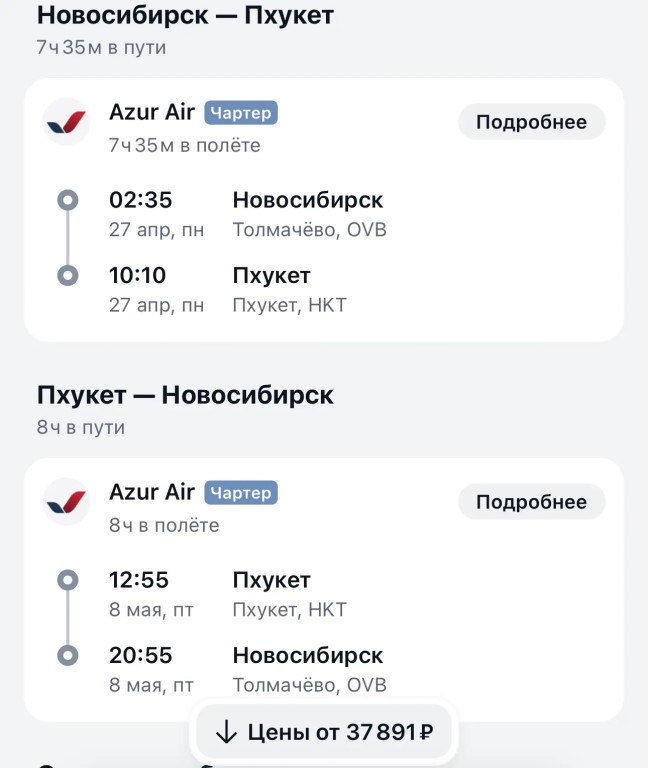Click 10:10 arrival time
This screenshot has height=768, width=648.
click(138, 275)
